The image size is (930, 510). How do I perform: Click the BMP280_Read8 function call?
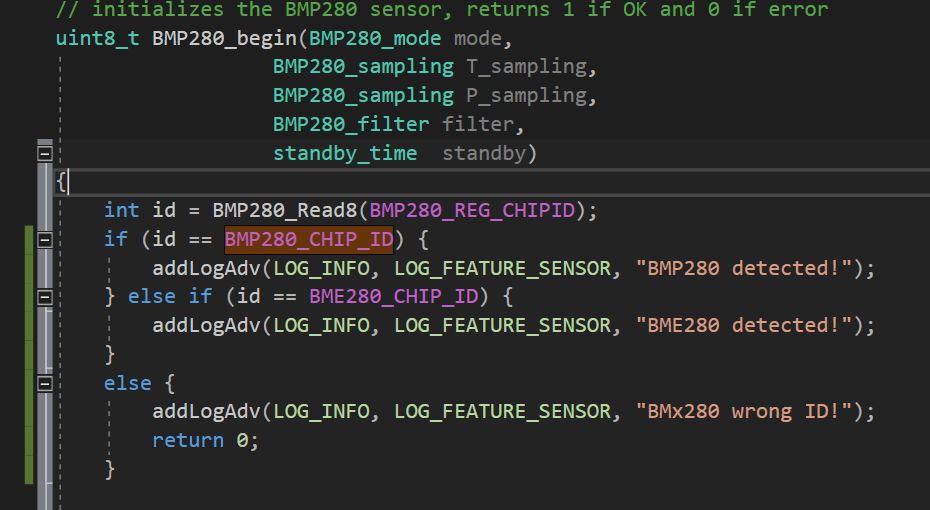coord(285,210)
